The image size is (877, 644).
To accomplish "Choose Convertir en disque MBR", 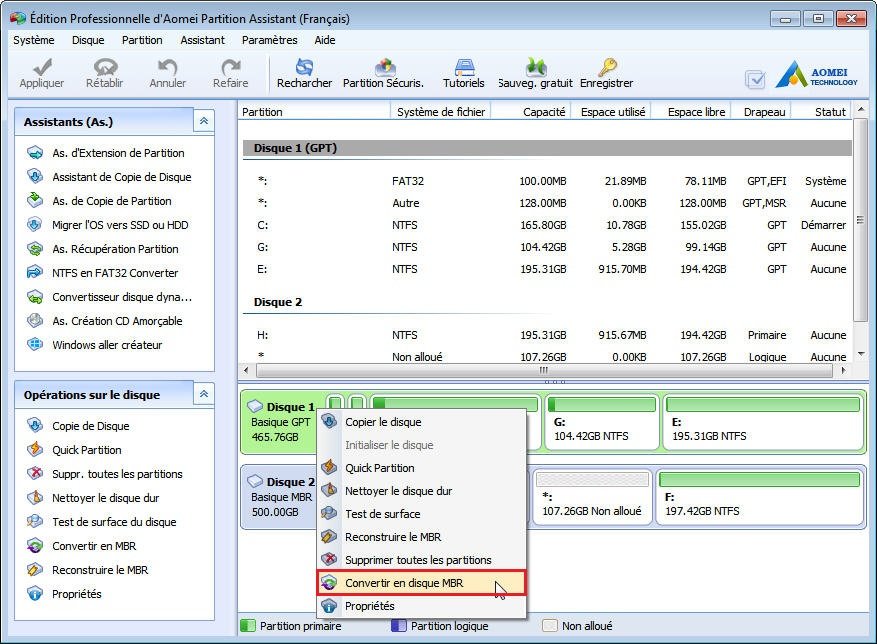I will 422,583.
